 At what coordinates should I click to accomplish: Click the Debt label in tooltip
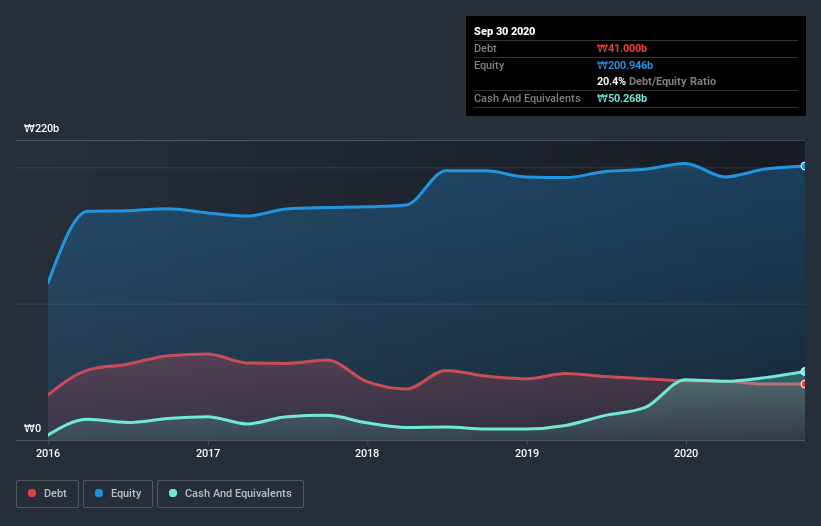pos(485,48)
